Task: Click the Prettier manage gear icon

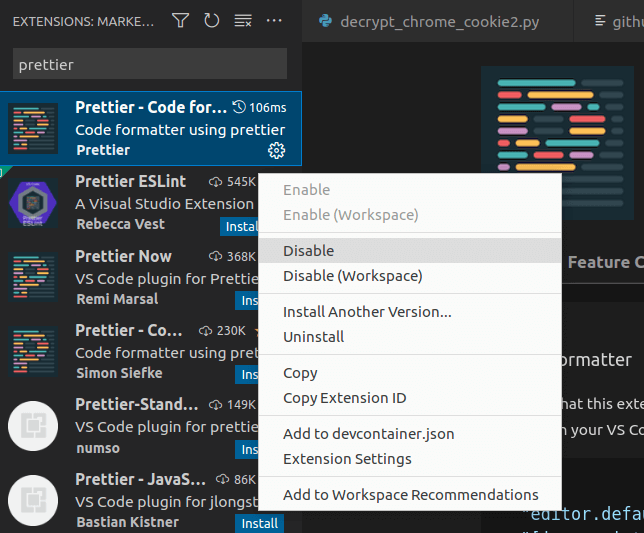Action: (277, 150)
